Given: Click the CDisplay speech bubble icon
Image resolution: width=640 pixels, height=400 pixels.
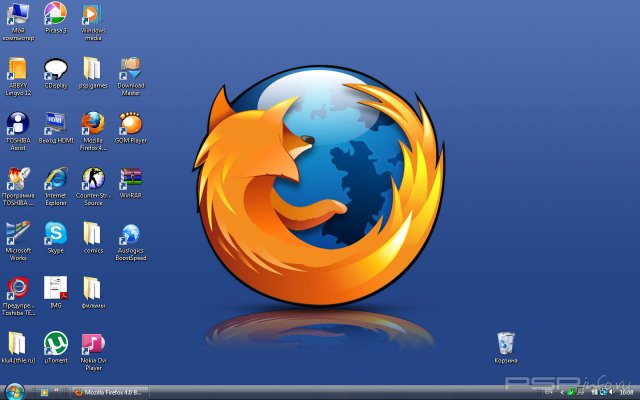Looking at the screenshot, I should pos(56,69).
